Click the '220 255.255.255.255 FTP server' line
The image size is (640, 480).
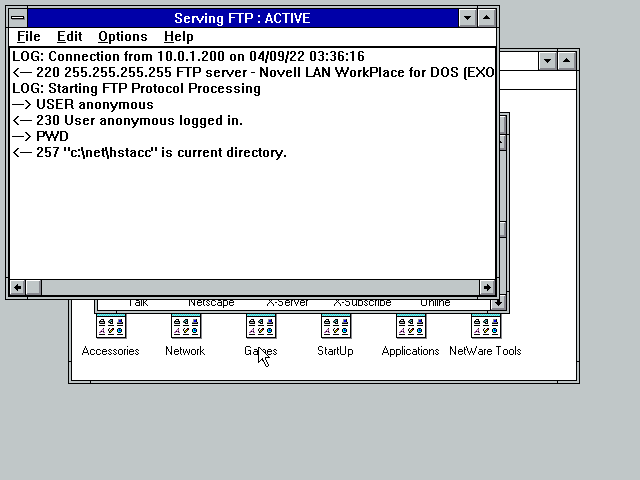point(253,72)
